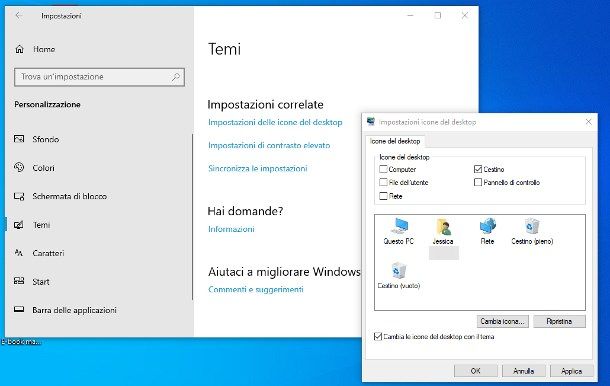Screen dimensions: 610x386
Task: Enable the Rete checkbox
Action: pos(383,196)
